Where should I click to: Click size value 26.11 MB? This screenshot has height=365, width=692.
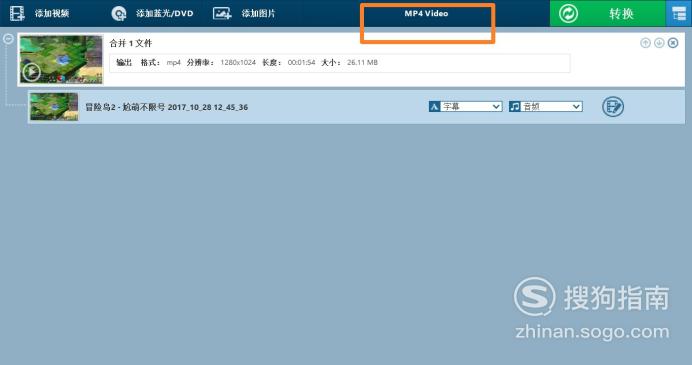pyautogui.click(x=362, y=63)
